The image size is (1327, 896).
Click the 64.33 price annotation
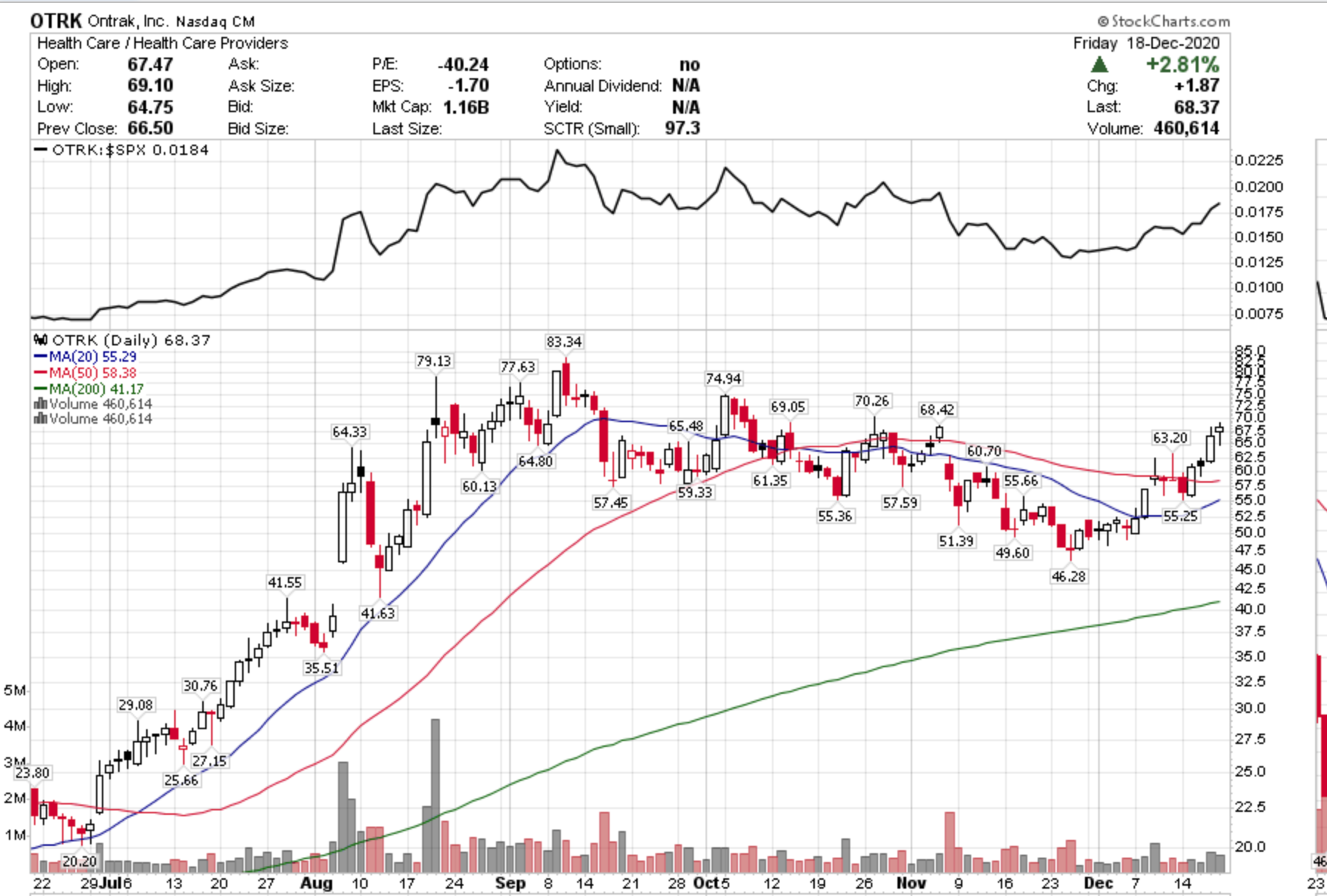349,431
